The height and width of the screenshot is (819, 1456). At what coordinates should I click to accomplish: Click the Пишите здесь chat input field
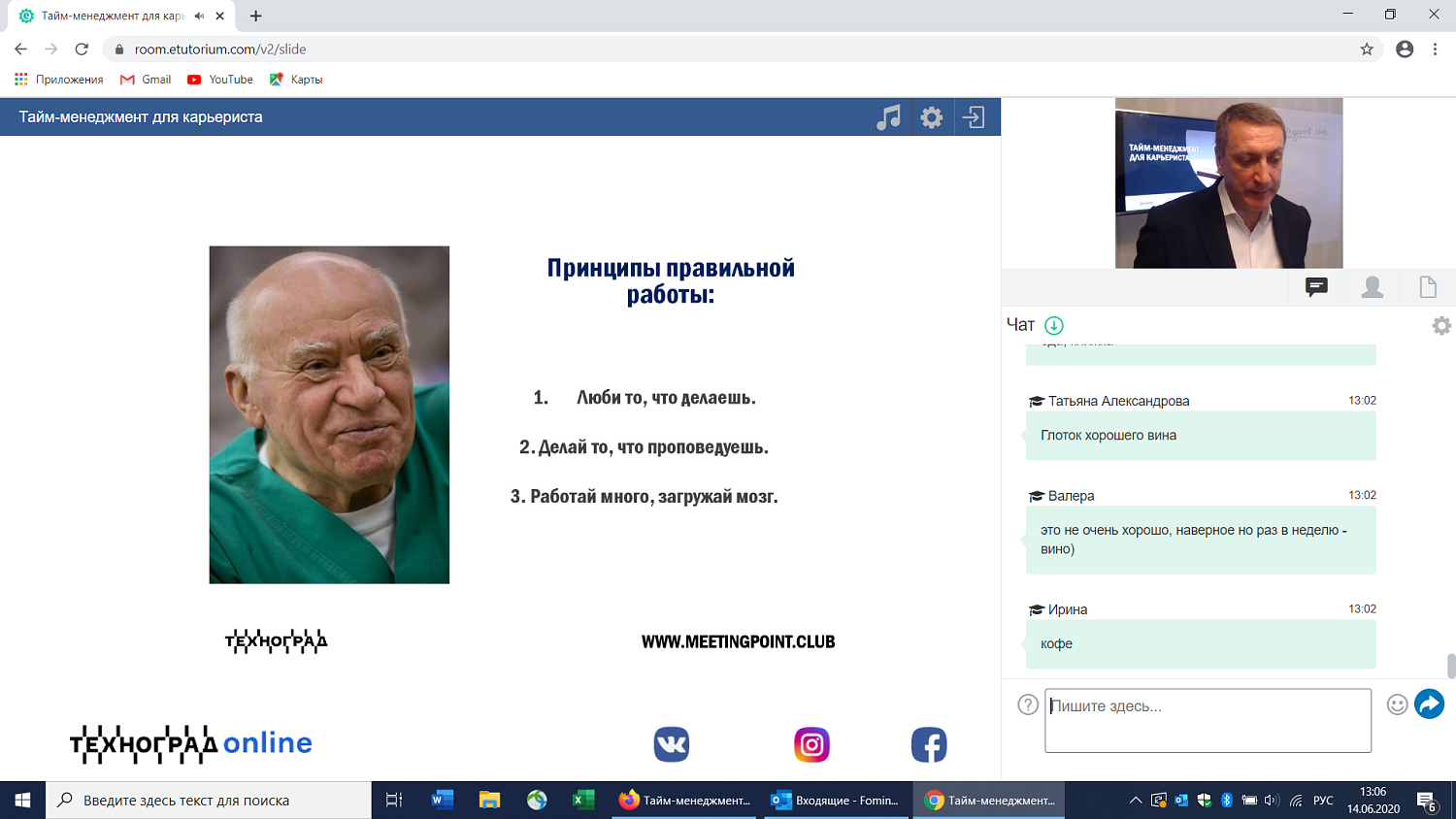1207,720
